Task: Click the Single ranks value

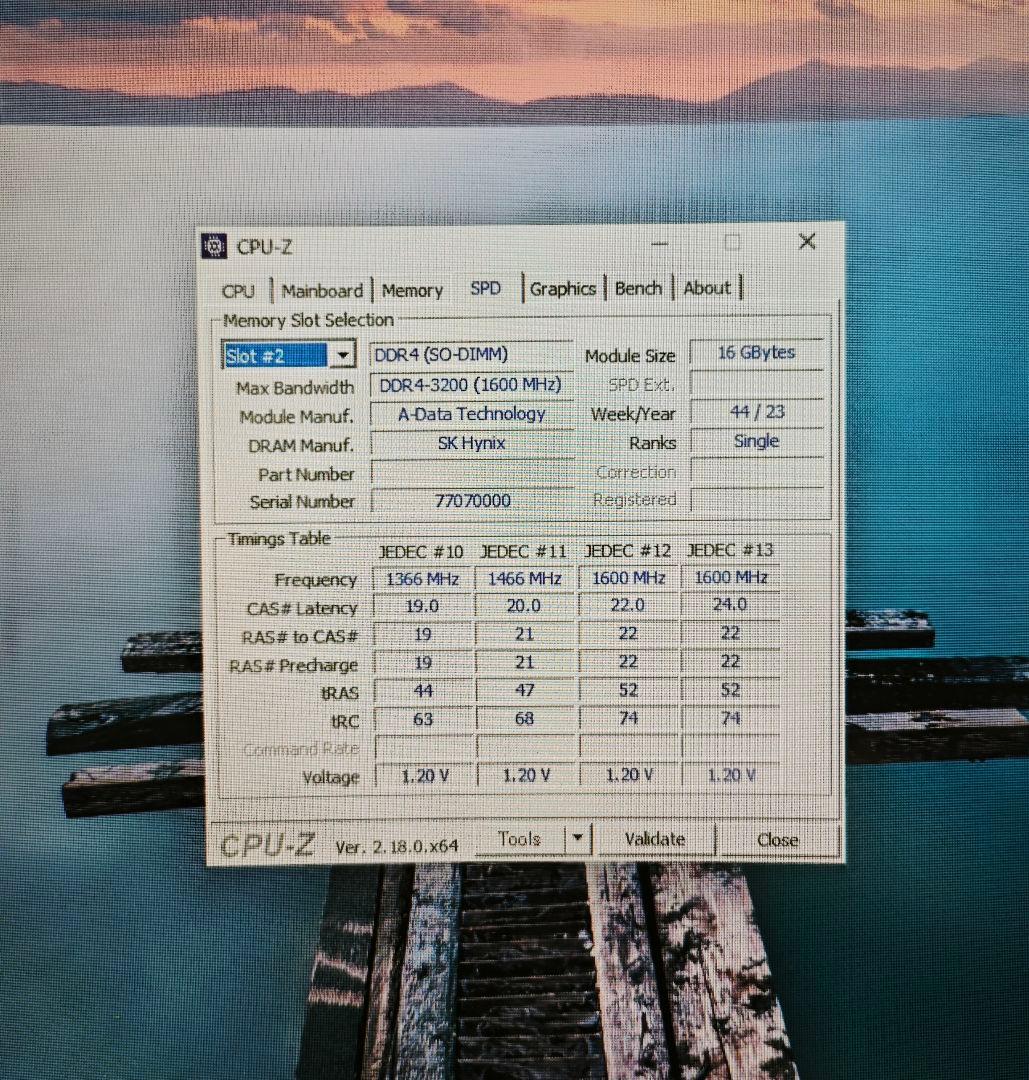Action: pos(756,441)
